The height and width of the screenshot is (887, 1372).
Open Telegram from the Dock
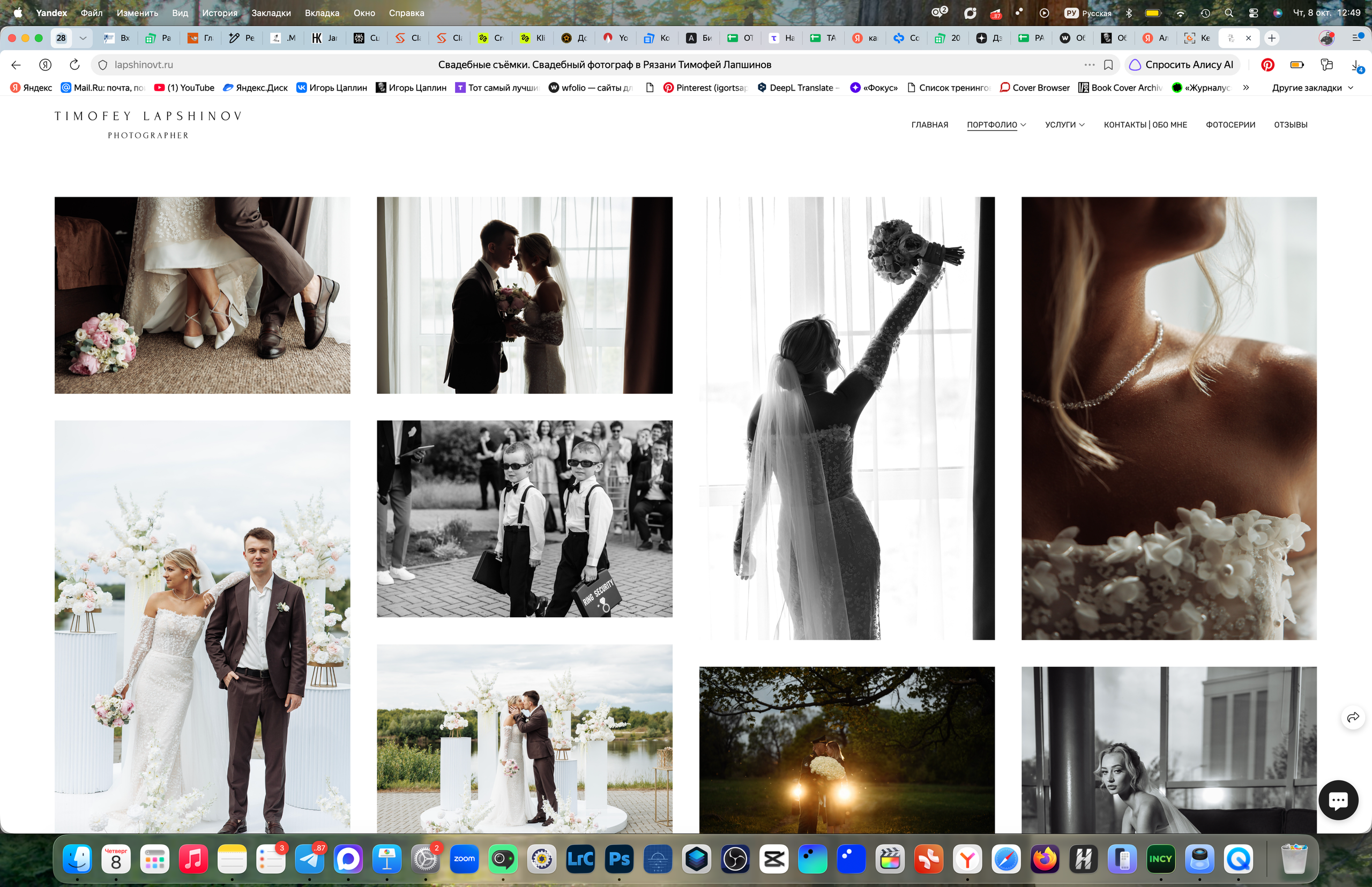tap(309, 859)
